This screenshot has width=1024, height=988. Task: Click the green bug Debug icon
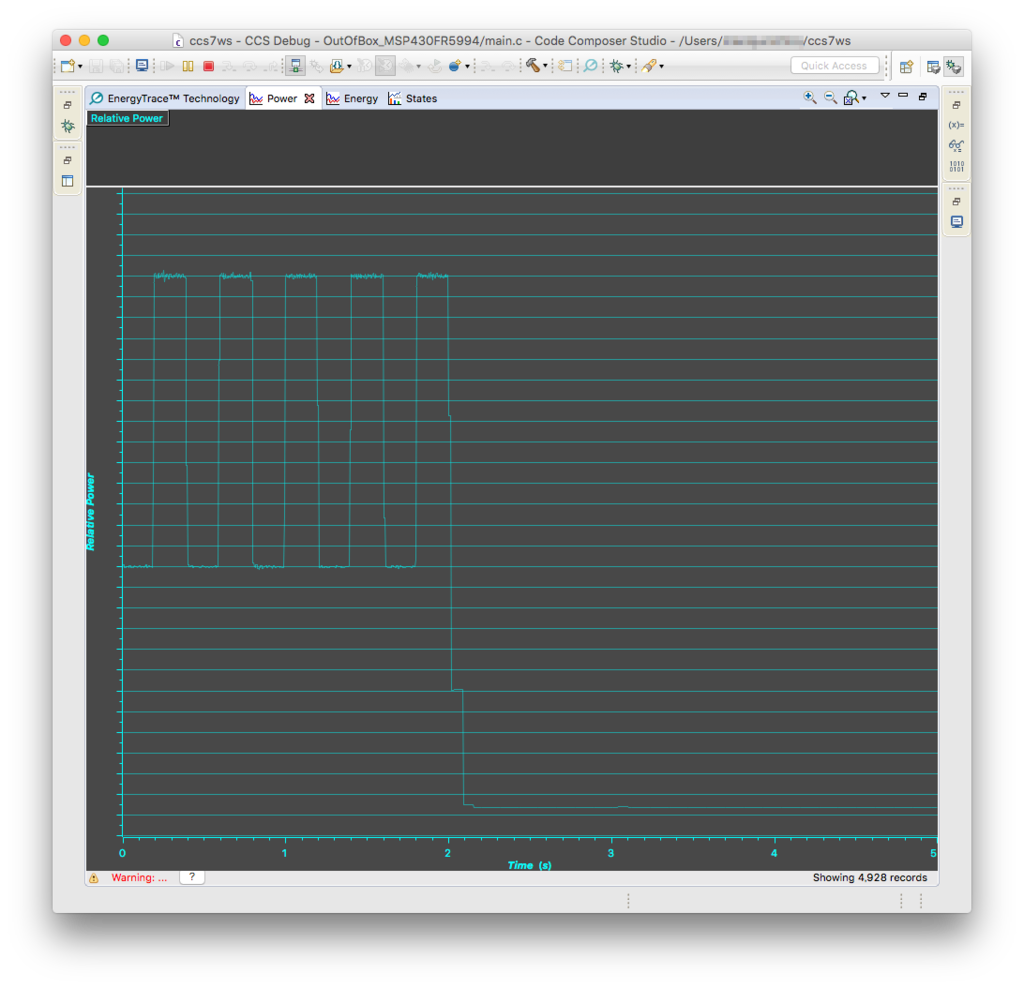click(616, 66)
